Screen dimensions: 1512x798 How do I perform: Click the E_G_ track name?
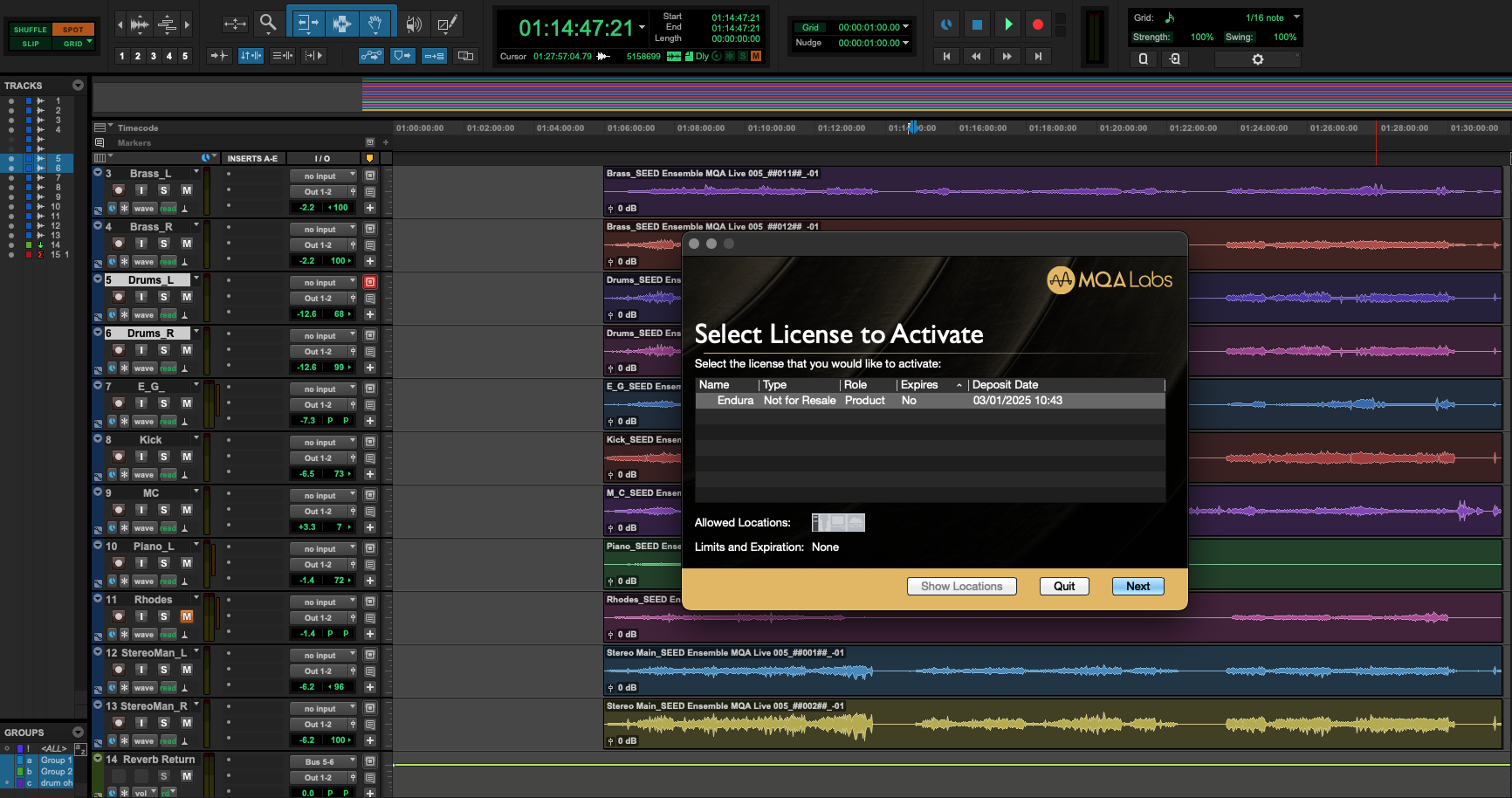point(151,387)
